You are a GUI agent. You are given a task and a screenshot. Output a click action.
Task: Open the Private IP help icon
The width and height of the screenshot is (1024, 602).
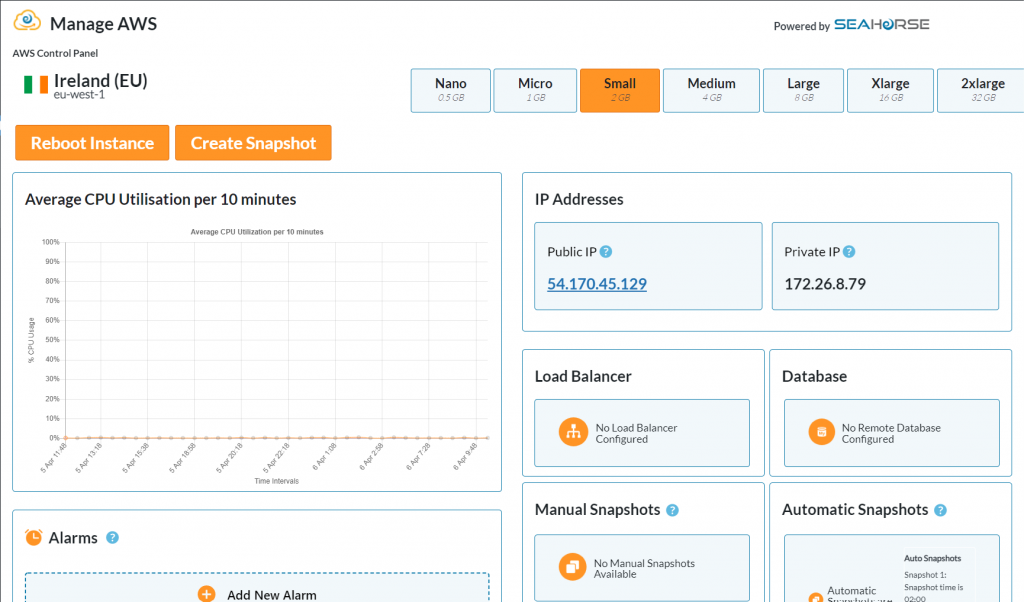click(849, 251)
